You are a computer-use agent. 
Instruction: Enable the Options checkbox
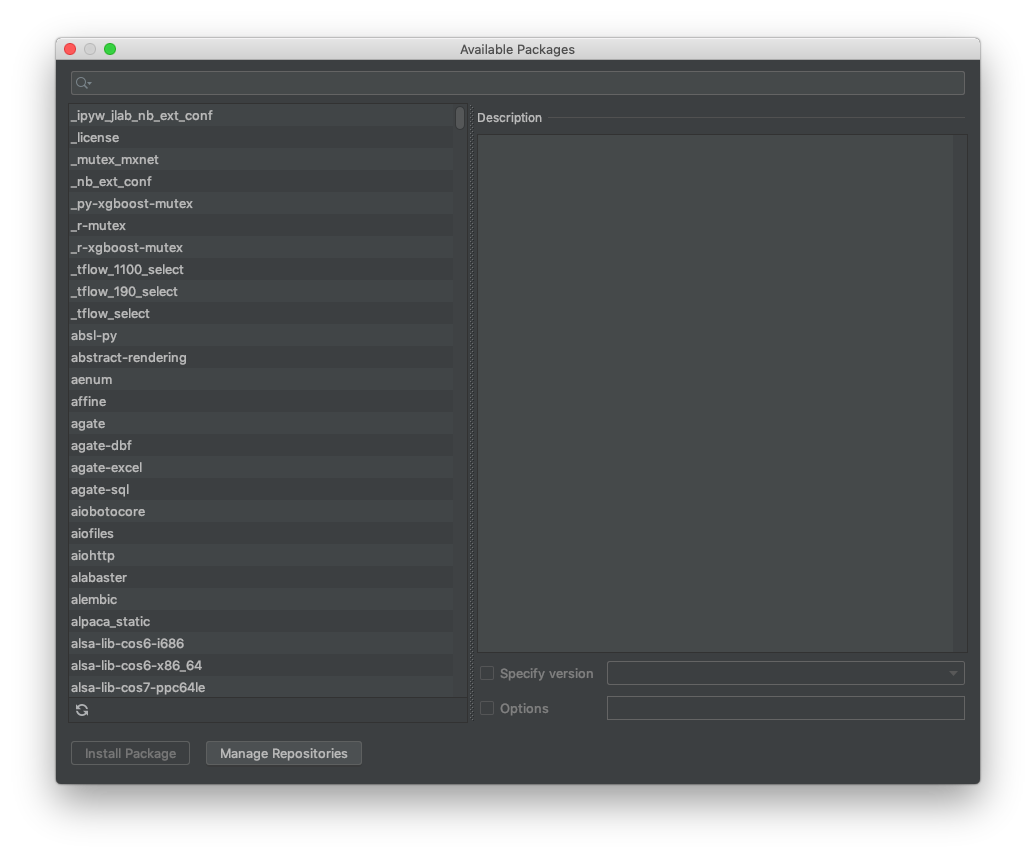coord(487,708)
